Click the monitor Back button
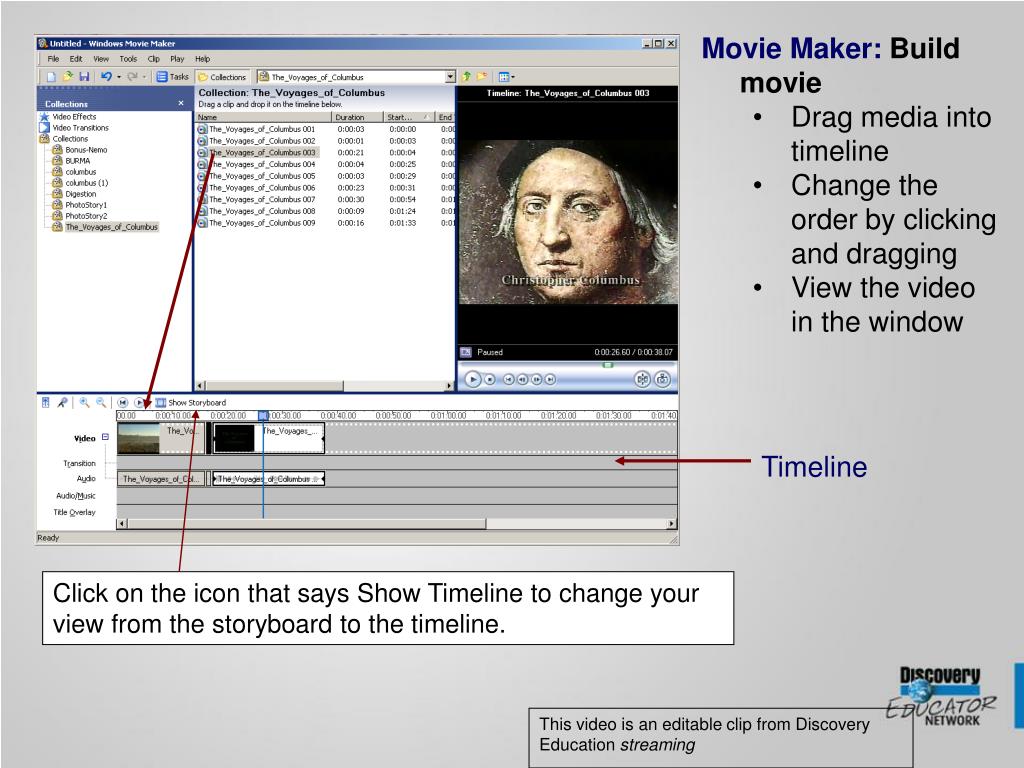 [508, 379]
